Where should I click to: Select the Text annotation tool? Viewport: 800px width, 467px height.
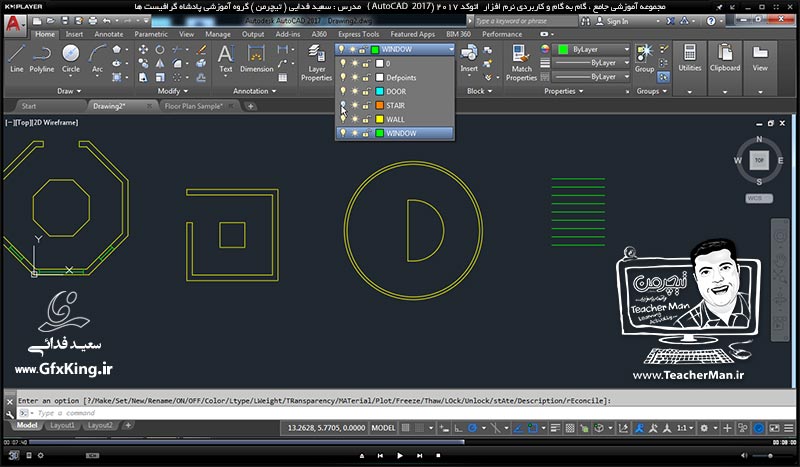coord(226,59)
